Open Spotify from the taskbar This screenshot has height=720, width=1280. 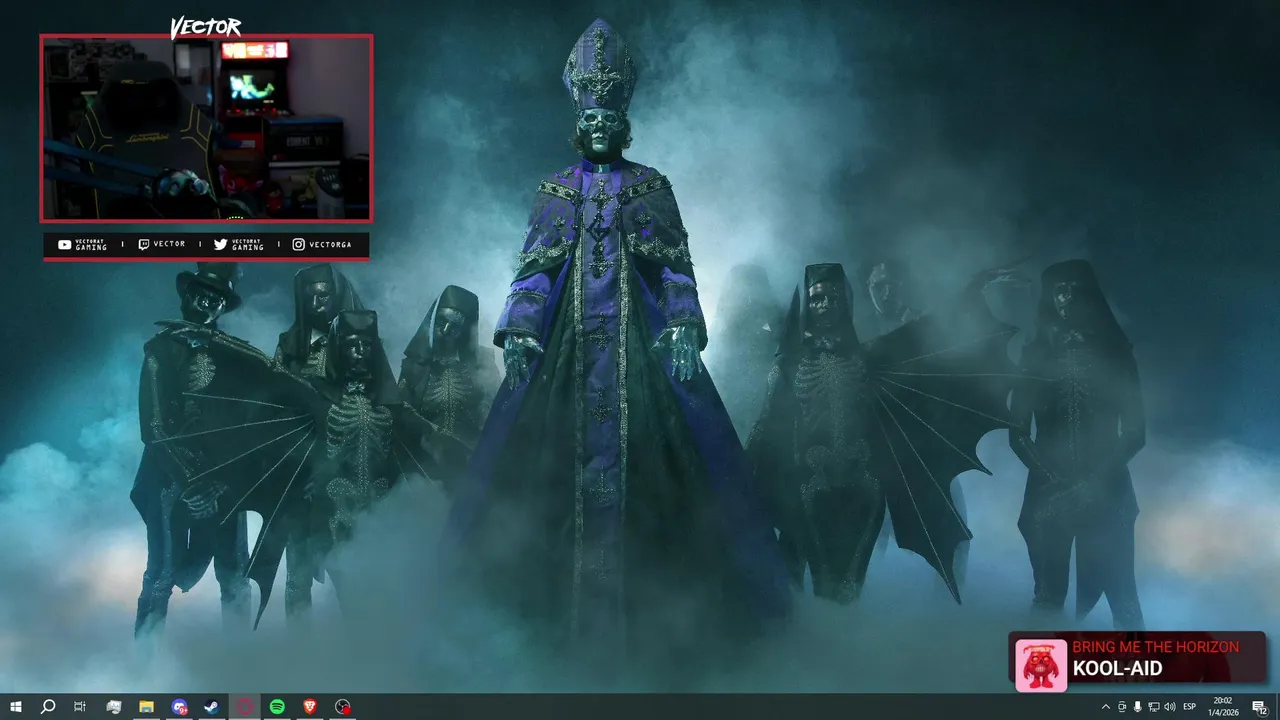coord(277,707)
